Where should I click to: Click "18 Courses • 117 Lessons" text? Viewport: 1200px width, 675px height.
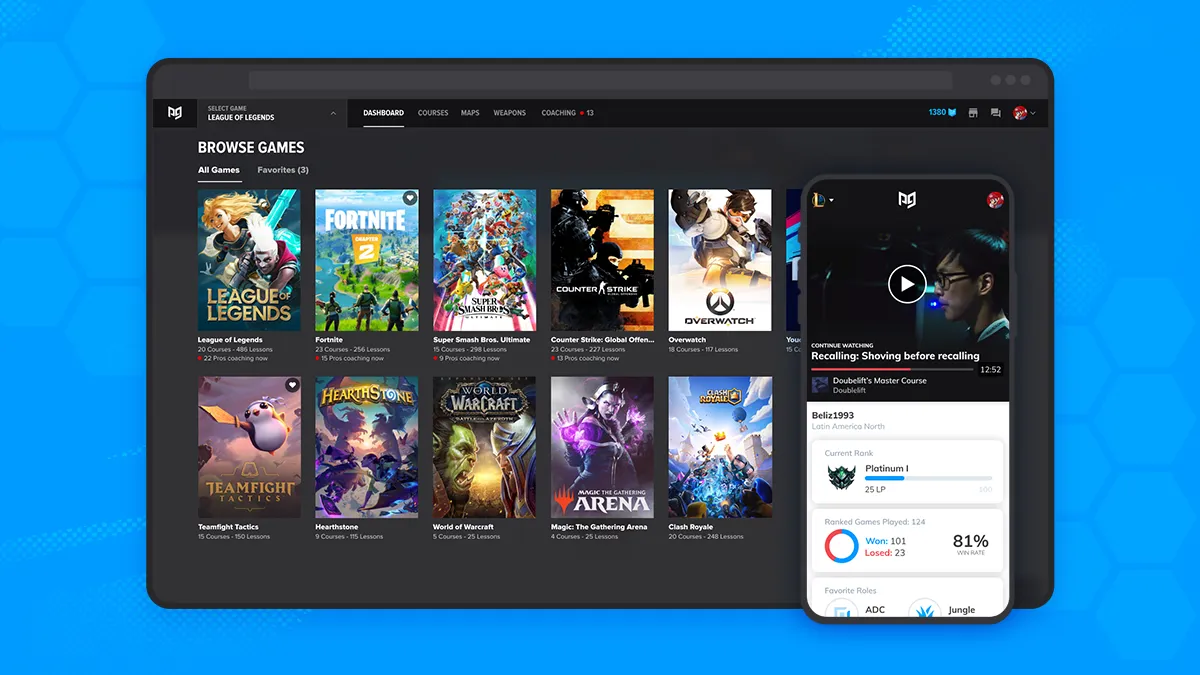tap(703, 350)
